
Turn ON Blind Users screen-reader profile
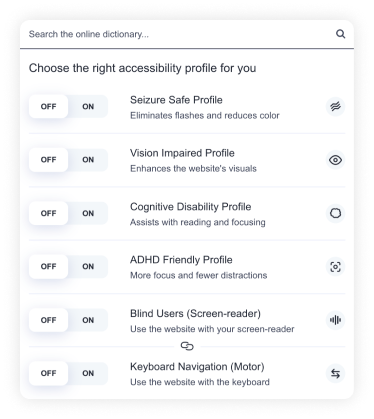88,320
